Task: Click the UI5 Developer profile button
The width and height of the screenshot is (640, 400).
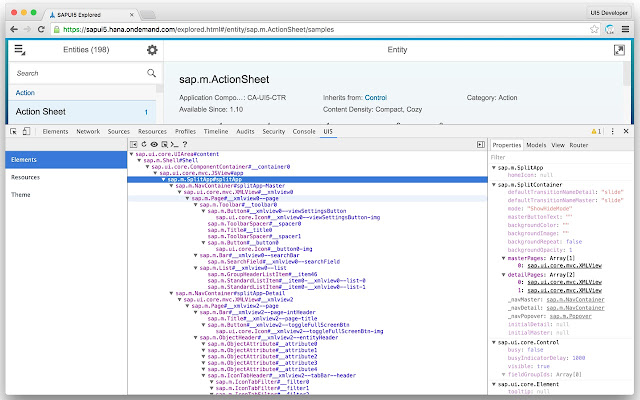Action: 609,13
